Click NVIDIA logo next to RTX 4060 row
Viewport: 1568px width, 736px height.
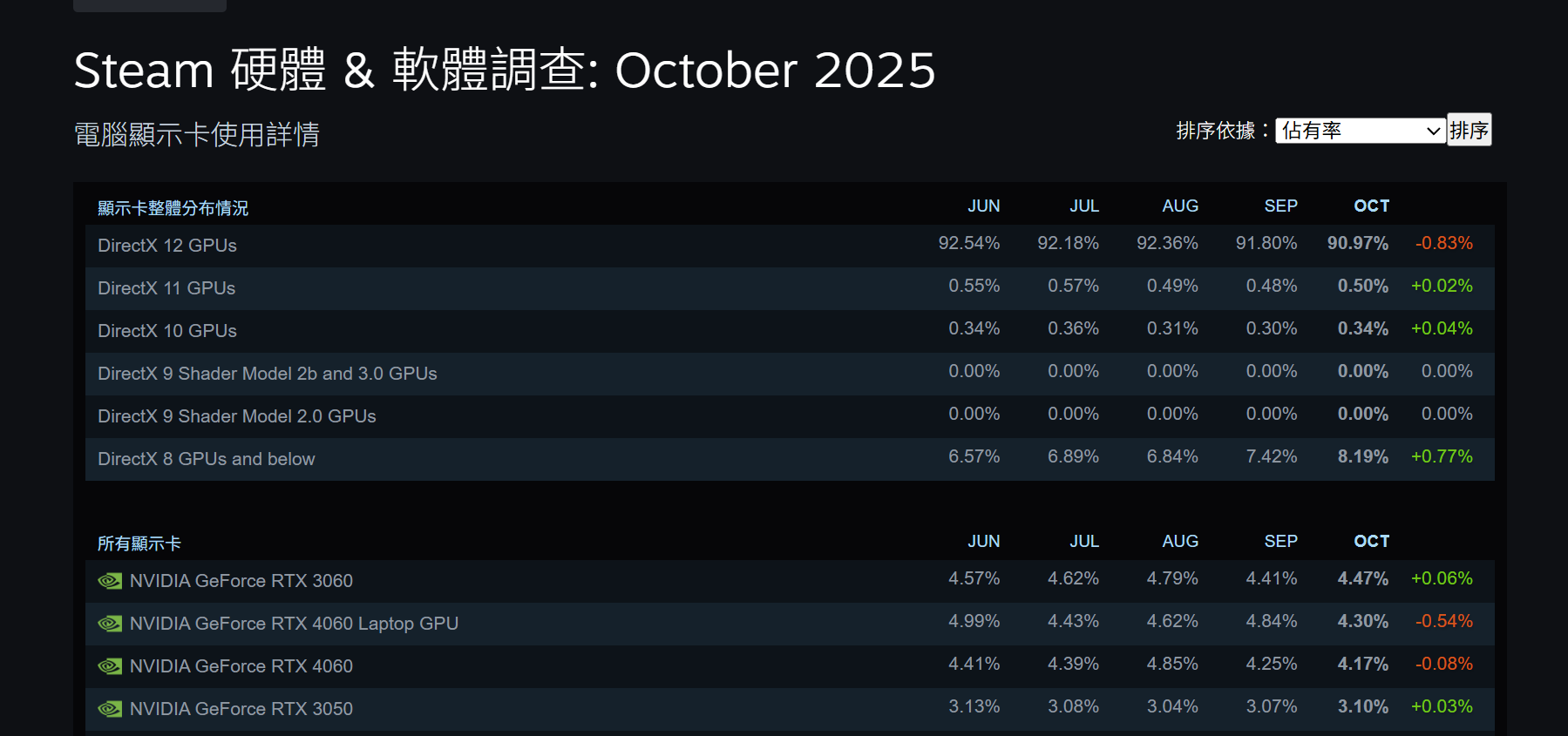point(110,666)
